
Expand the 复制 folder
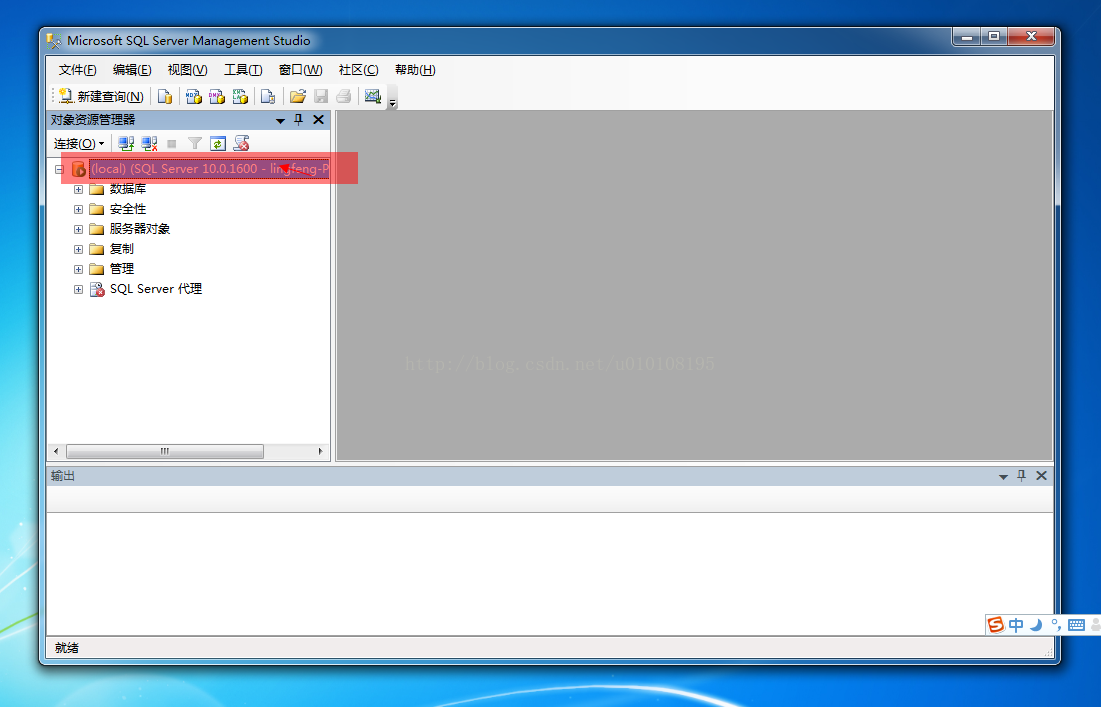(x=79, y=249)
